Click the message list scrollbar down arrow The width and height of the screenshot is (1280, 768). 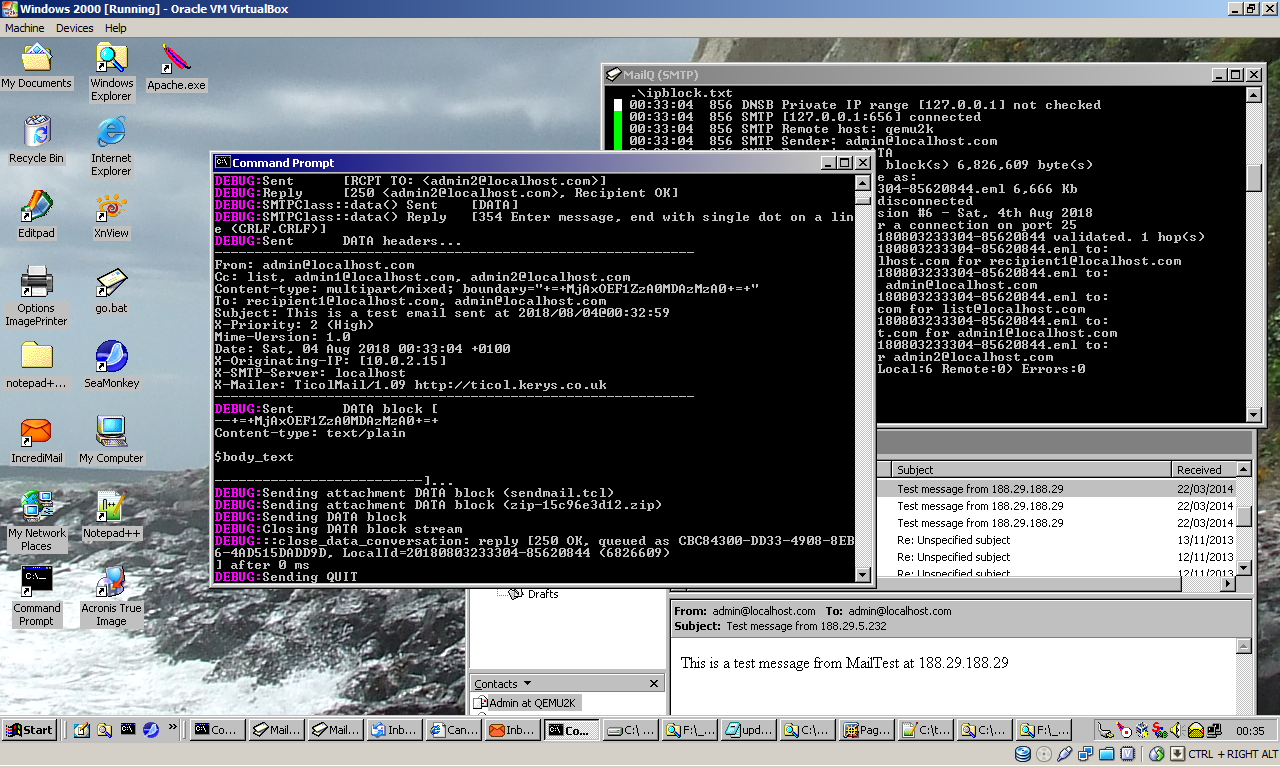(1244, 569)
